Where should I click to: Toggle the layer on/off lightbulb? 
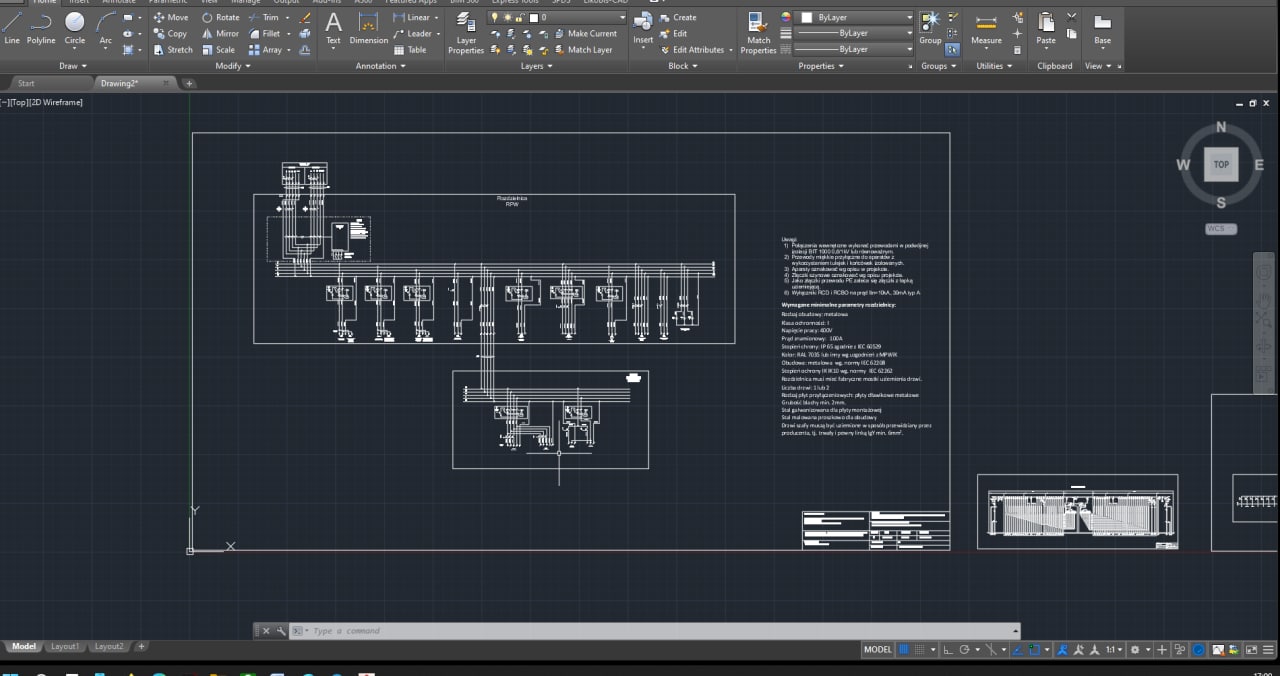coord(495,17)
